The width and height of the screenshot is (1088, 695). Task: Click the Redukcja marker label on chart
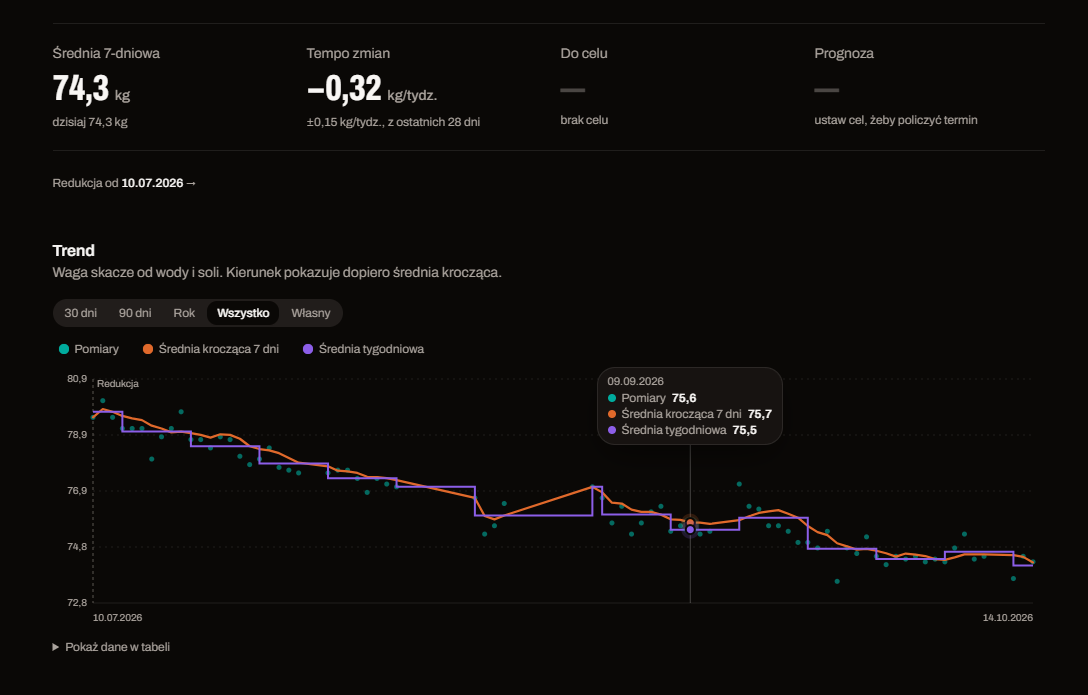(x=117, y=384)
